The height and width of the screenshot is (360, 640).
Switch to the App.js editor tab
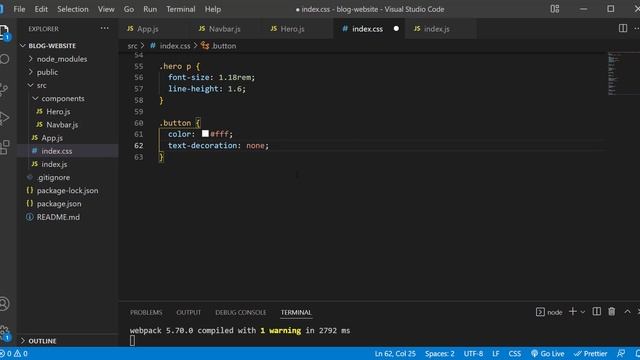tap(154, 29)
